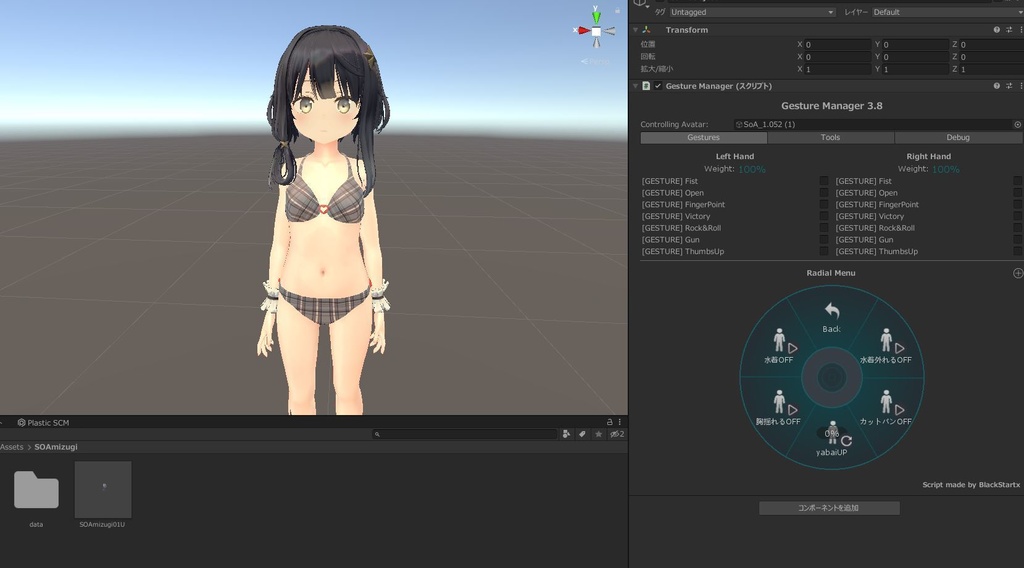Open the Default layer dropdown
Screen dimensions: 1024x568
point(948,12)
